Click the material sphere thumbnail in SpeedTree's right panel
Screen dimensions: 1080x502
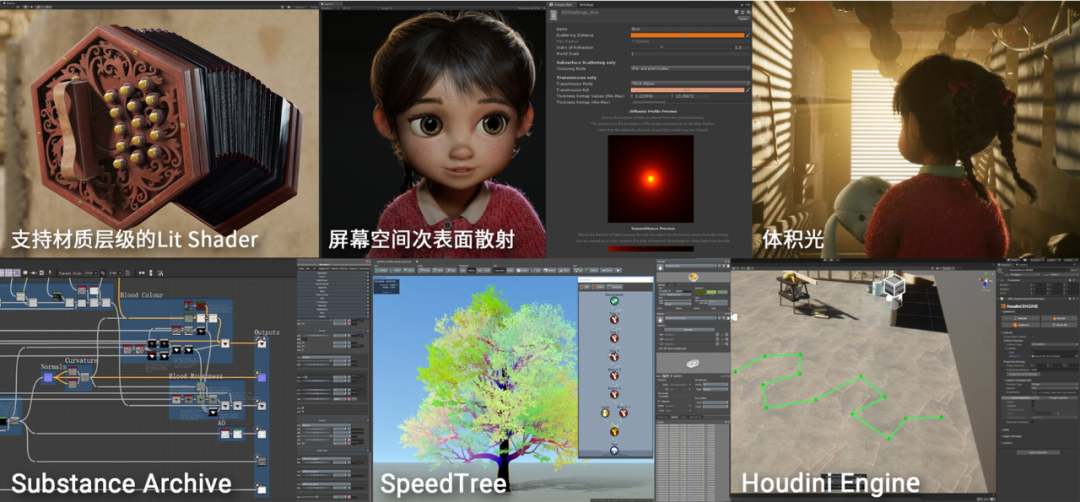coord(694,277)
